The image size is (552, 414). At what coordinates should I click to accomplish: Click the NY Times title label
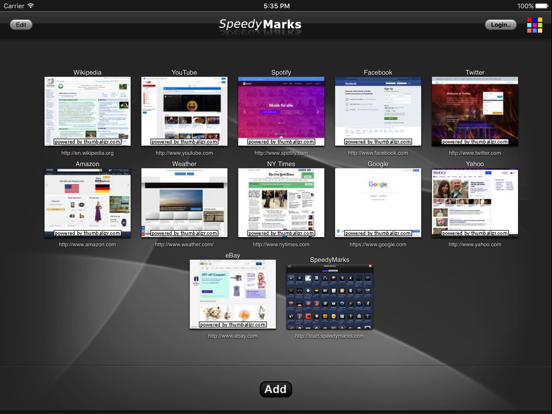coord(281,164)
